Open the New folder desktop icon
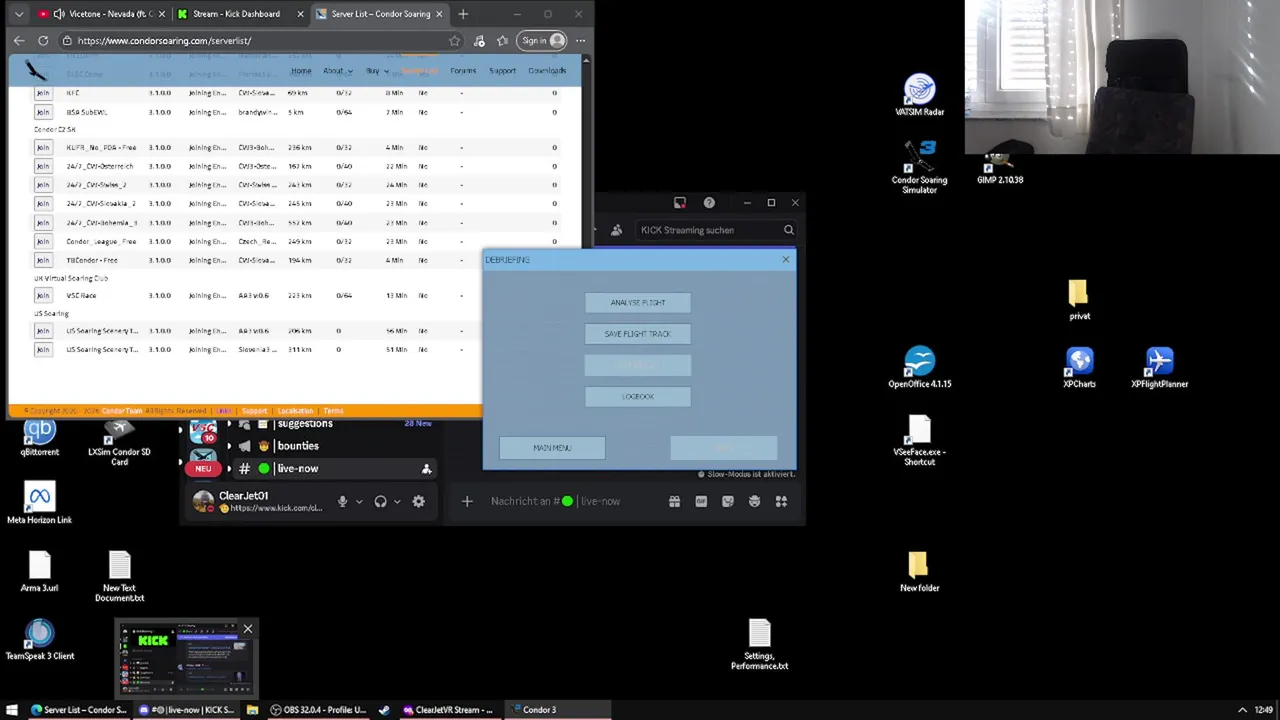 (919, 572)
